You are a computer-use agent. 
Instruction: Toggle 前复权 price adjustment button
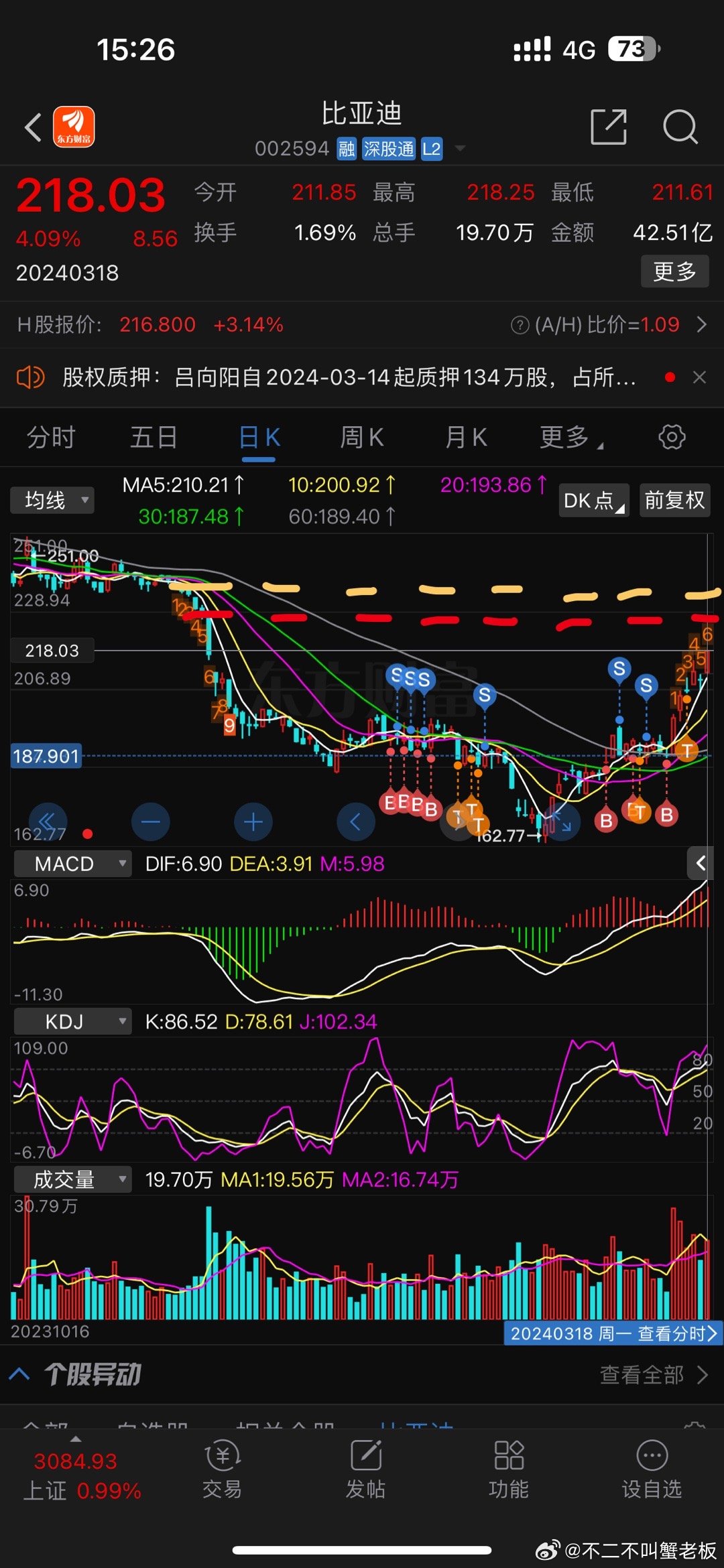[x=674, y=501]
